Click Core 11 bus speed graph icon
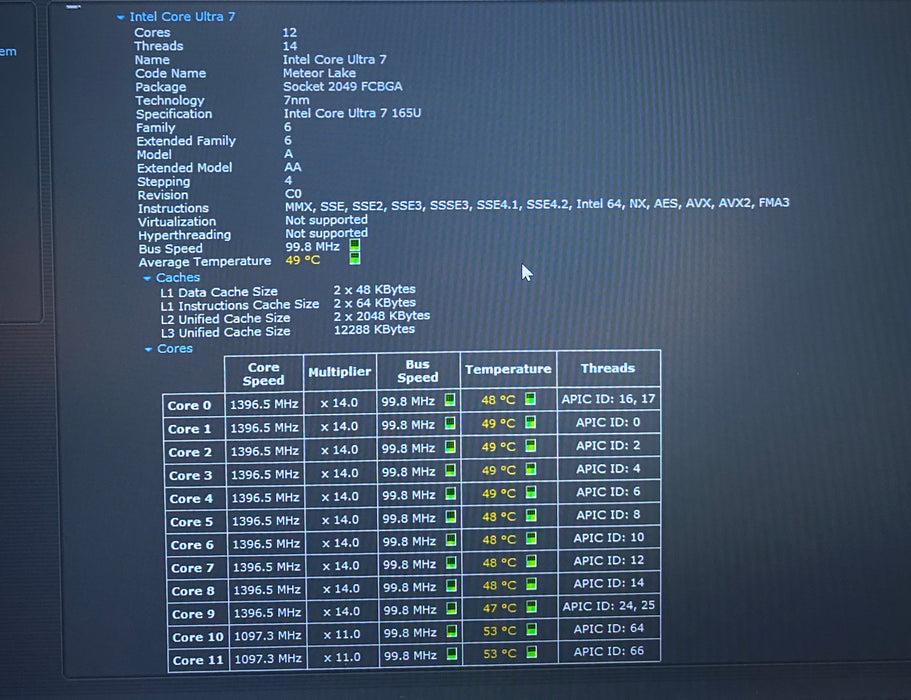 click(451, 654)
